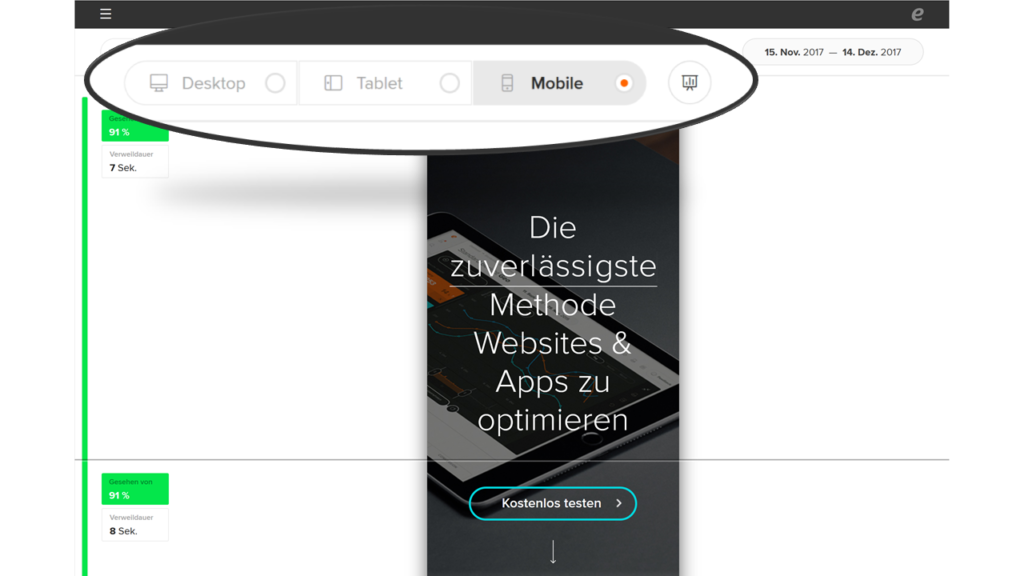
Task: Switch to the Mobile tab
Action: (560, 83)
